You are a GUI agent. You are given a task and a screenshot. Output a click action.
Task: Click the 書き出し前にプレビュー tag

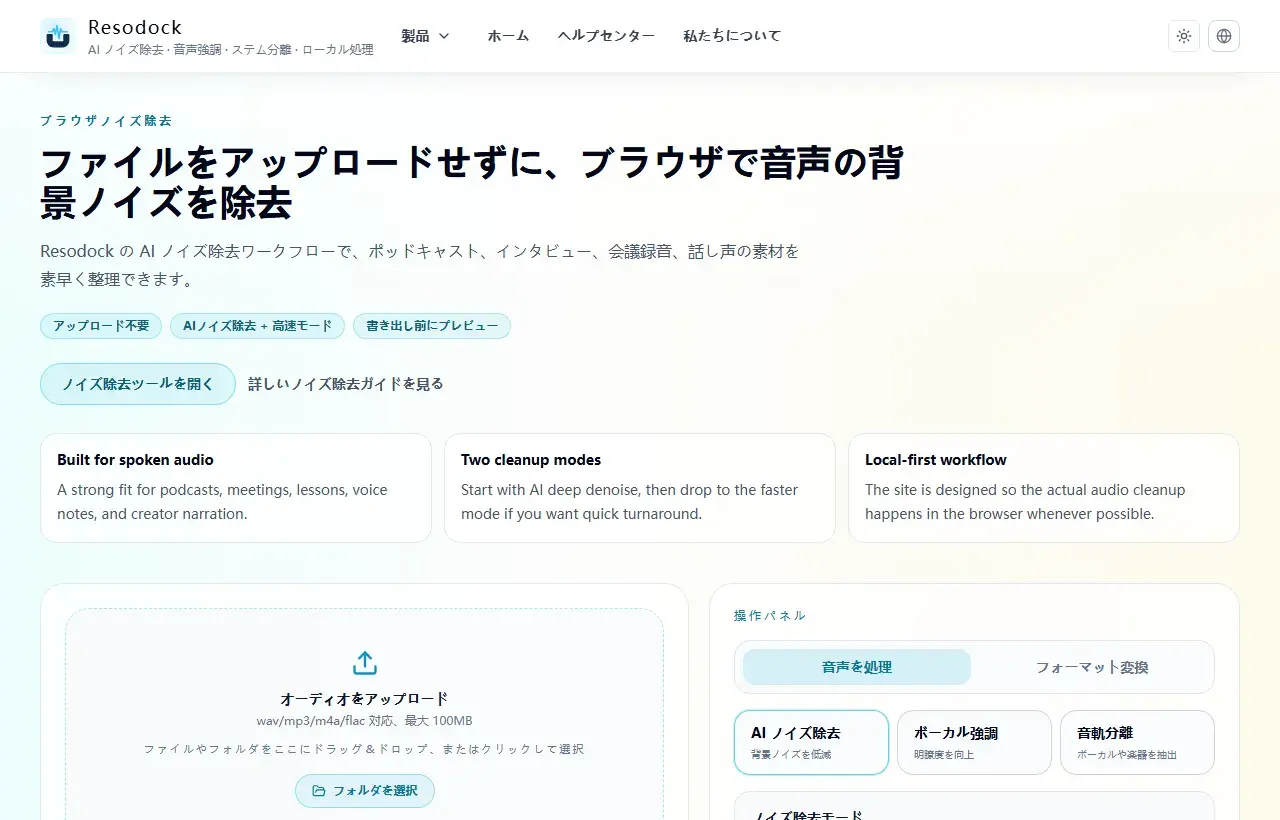432,326
